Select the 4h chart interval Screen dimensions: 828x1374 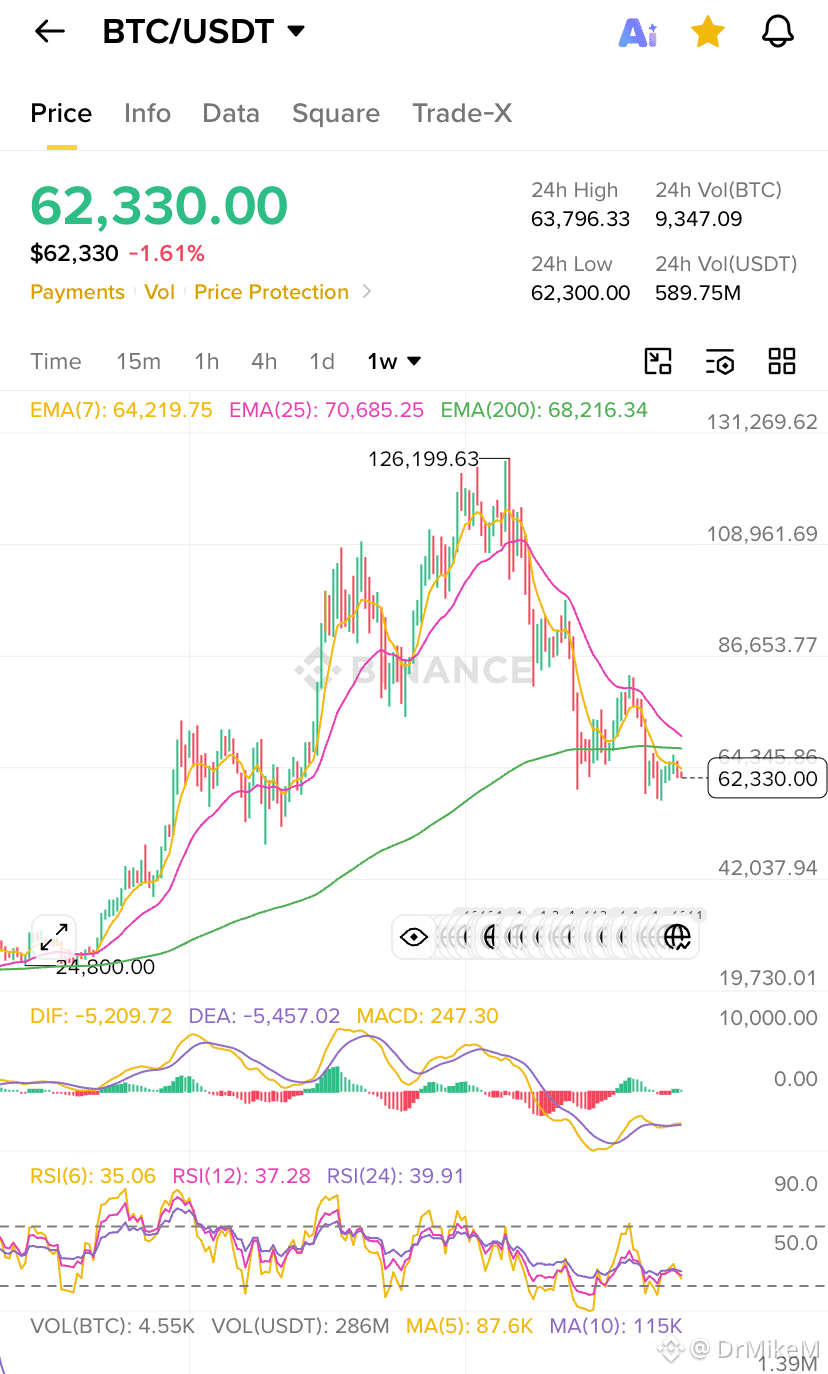click(x=264, y=362)
